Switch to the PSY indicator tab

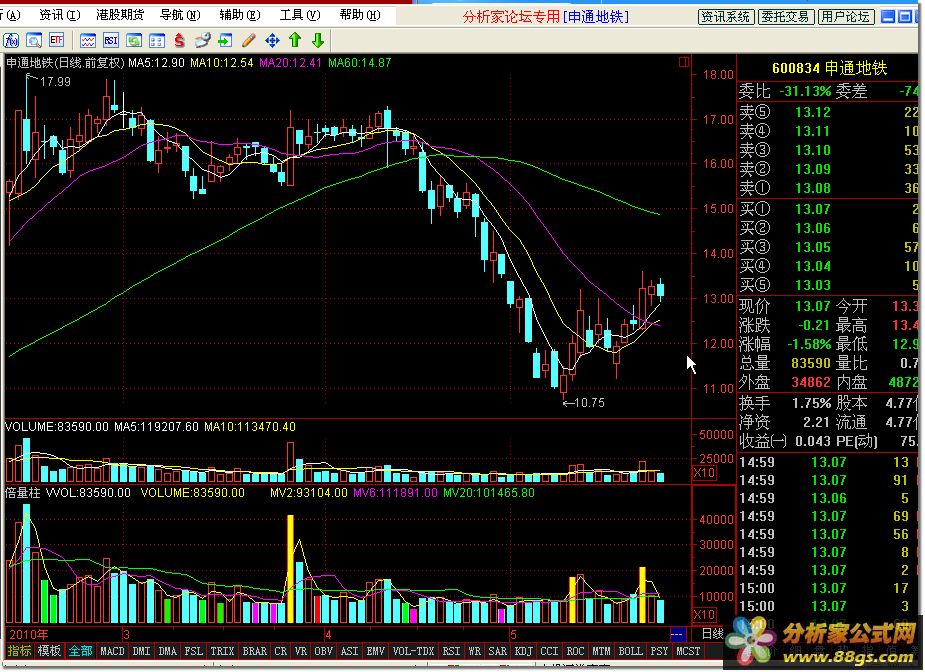point(659,651)
